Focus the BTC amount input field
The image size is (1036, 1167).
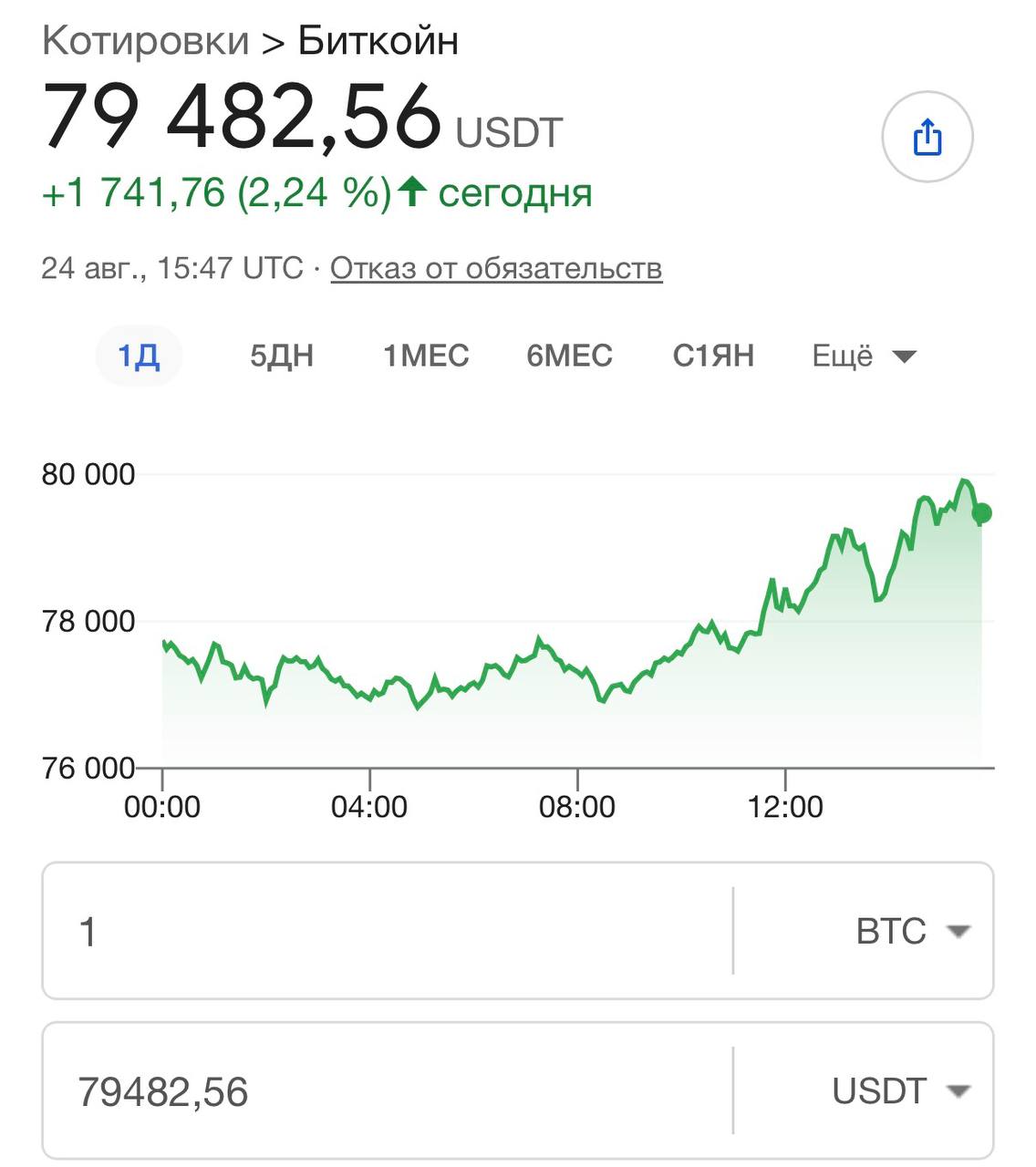click(388, 931)
